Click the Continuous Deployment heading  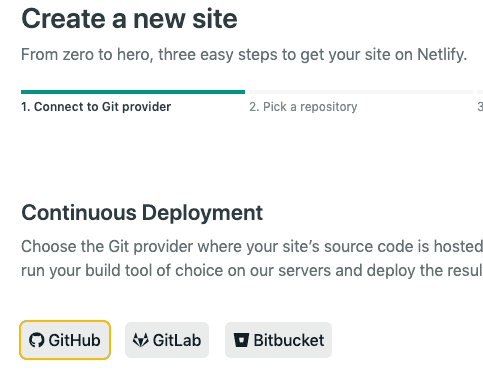[142, 212]
